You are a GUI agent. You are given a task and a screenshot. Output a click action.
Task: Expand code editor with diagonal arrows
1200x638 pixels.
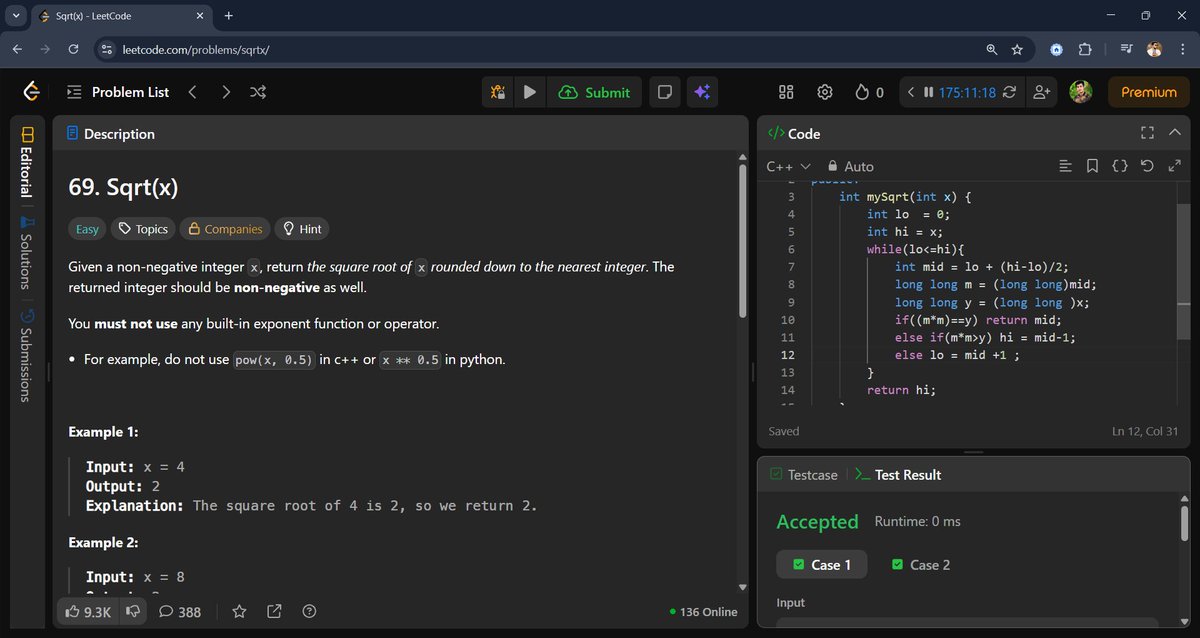coord(1174,166)
